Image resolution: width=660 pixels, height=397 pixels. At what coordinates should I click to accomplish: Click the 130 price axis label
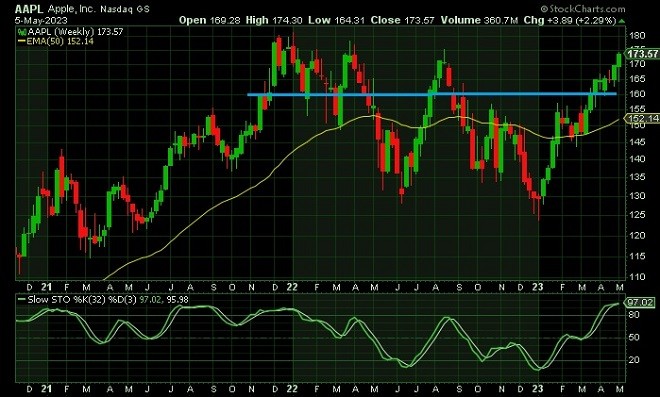pos(637,196)
